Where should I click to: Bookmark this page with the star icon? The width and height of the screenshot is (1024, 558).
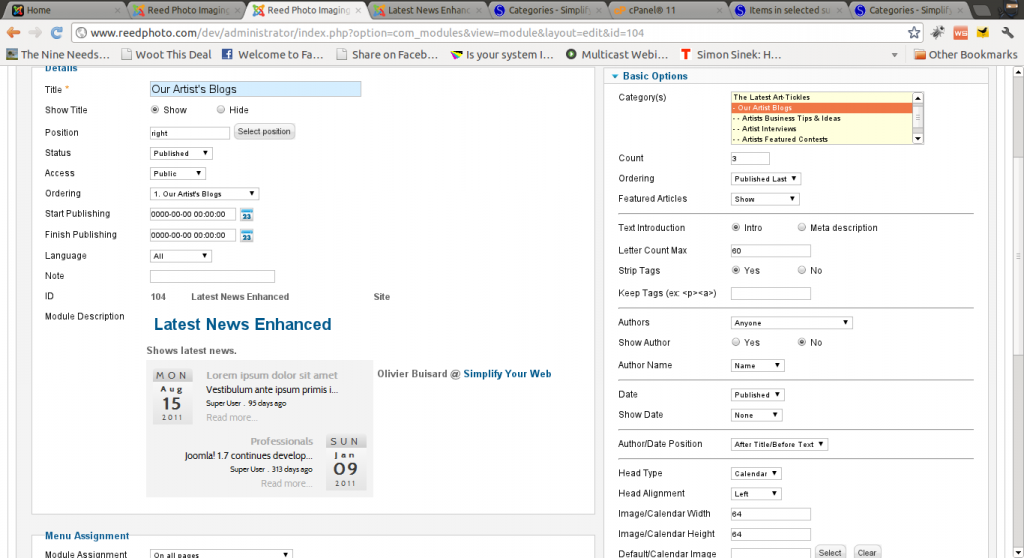click(914, 33)
